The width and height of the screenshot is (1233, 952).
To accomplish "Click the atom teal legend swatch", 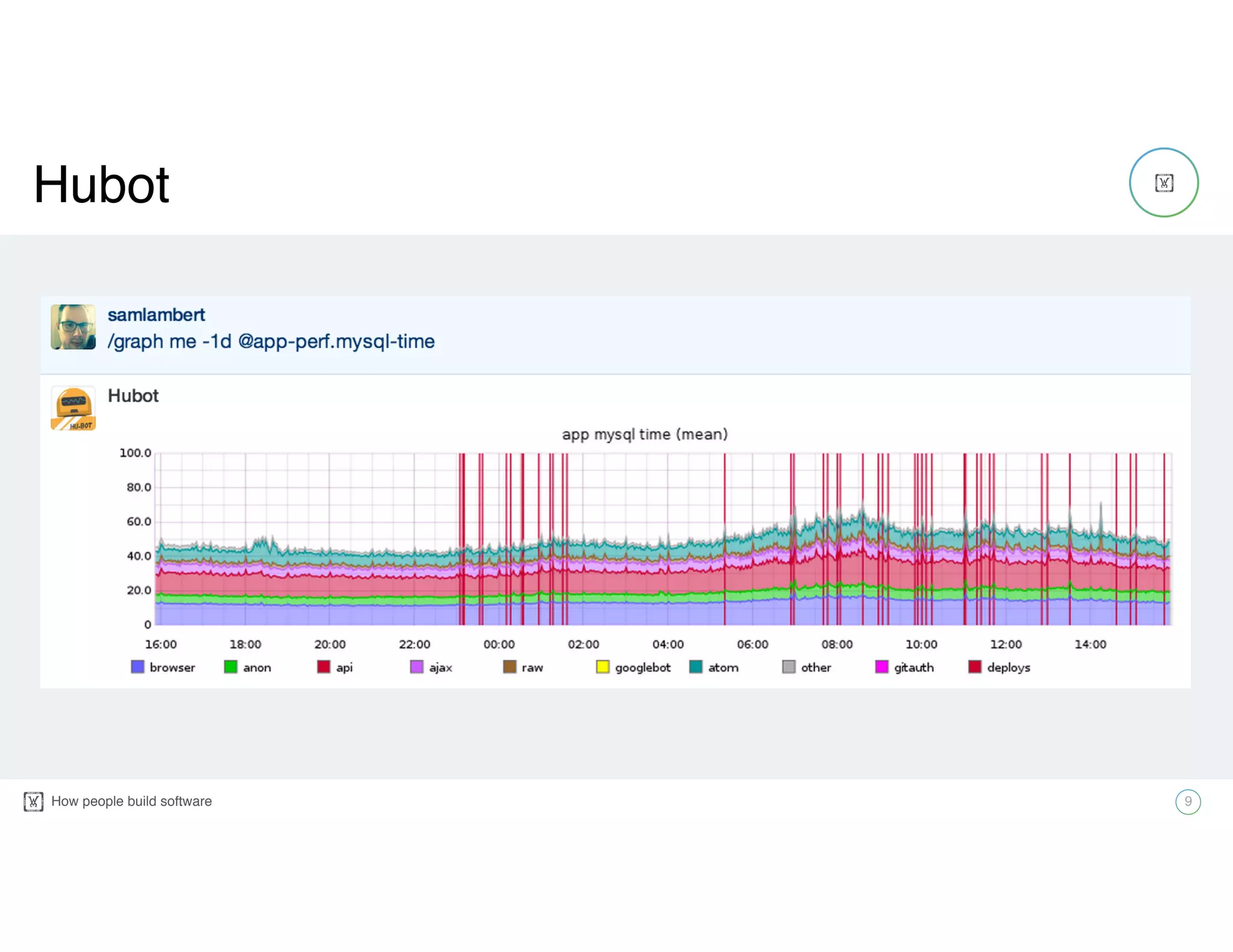I will pyautogui.click(x=696, y=667).
